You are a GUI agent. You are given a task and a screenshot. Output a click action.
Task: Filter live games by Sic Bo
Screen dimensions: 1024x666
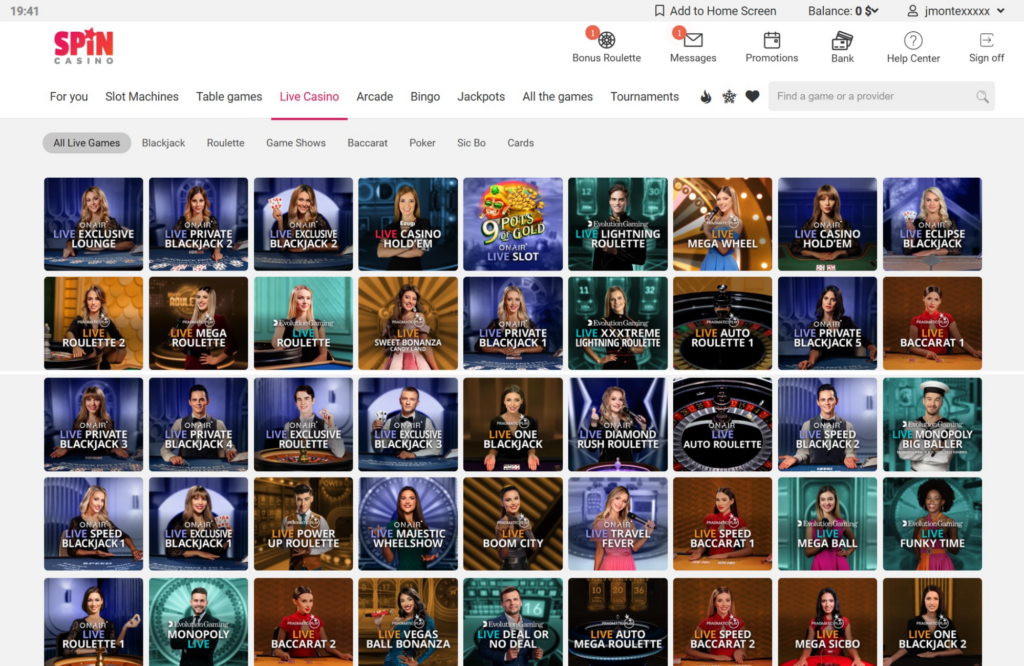click(x=471, y=143)
